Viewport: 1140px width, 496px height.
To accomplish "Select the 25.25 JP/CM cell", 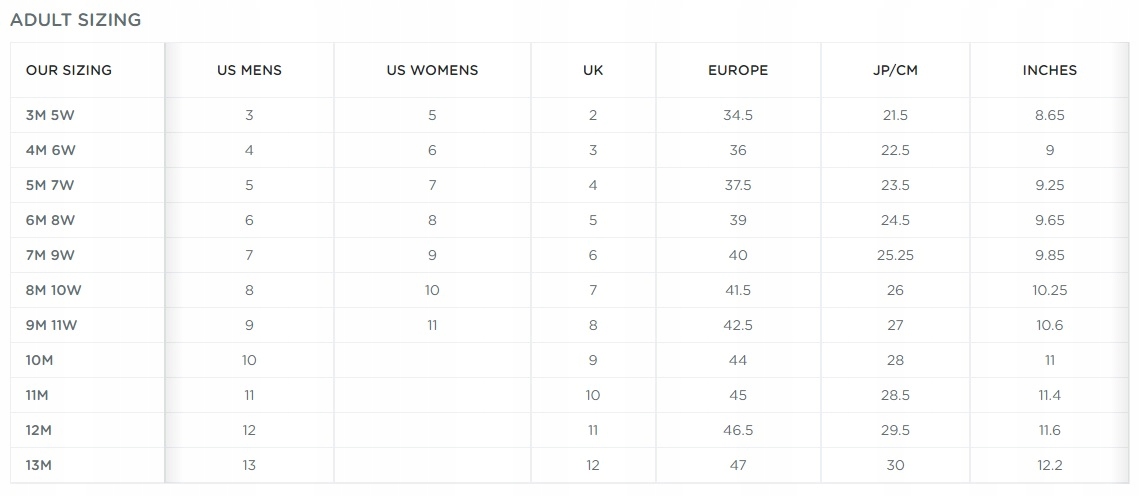I will pos(895,255).
